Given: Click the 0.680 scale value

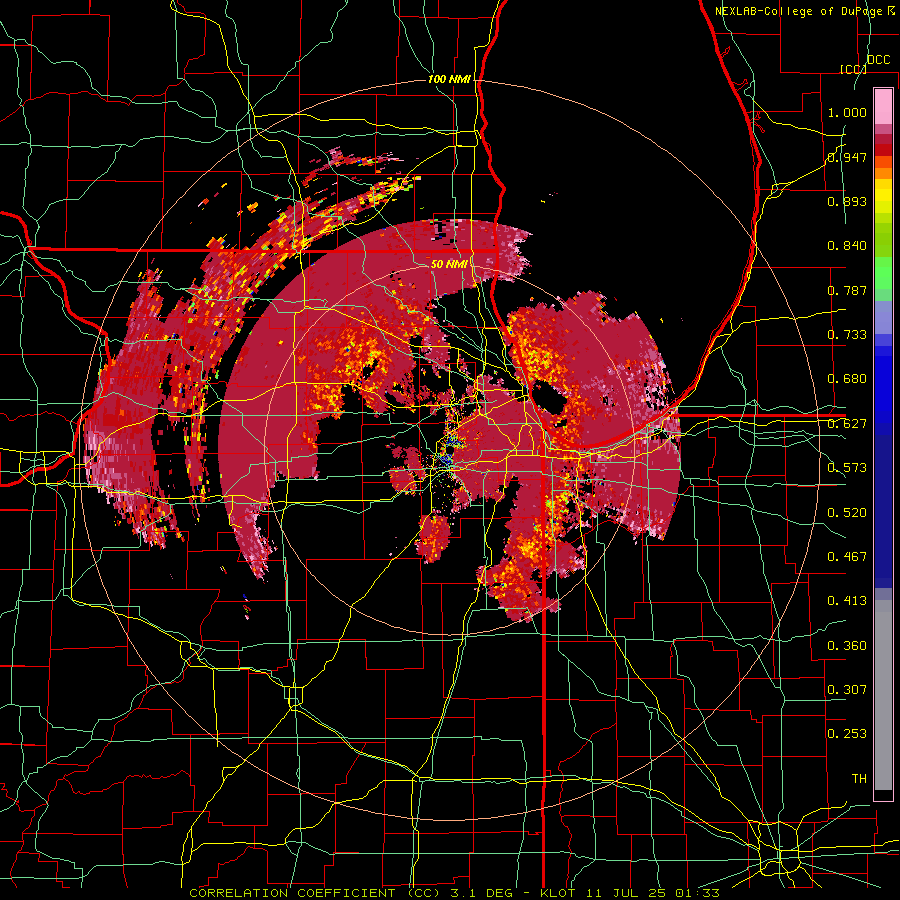Looking at the screenshot, I should click(x=847, y=378).
